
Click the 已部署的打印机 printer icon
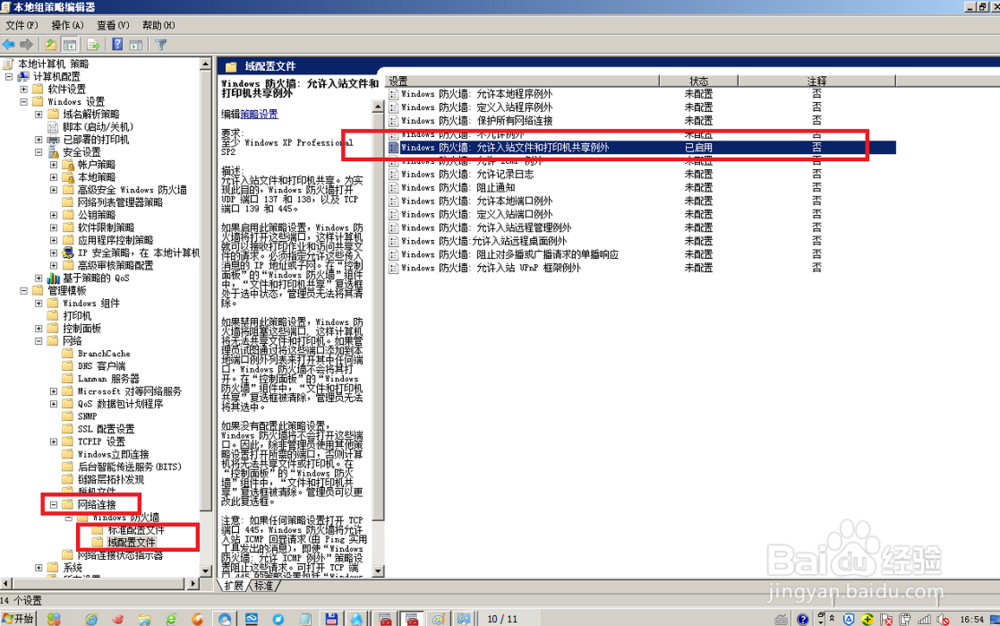pyautogui.click(x=54, y=140)
